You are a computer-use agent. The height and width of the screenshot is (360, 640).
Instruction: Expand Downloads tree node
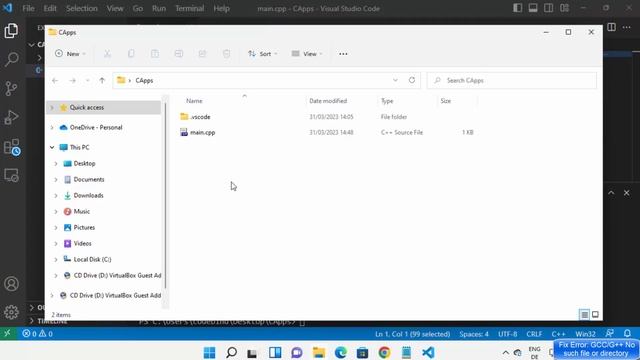(x=56, y=196)
